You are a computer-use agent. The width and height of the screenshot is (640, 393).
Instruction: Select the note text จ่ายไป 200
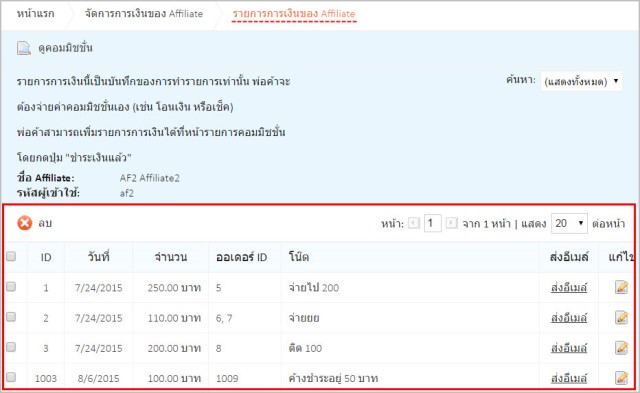click(313, 288)
